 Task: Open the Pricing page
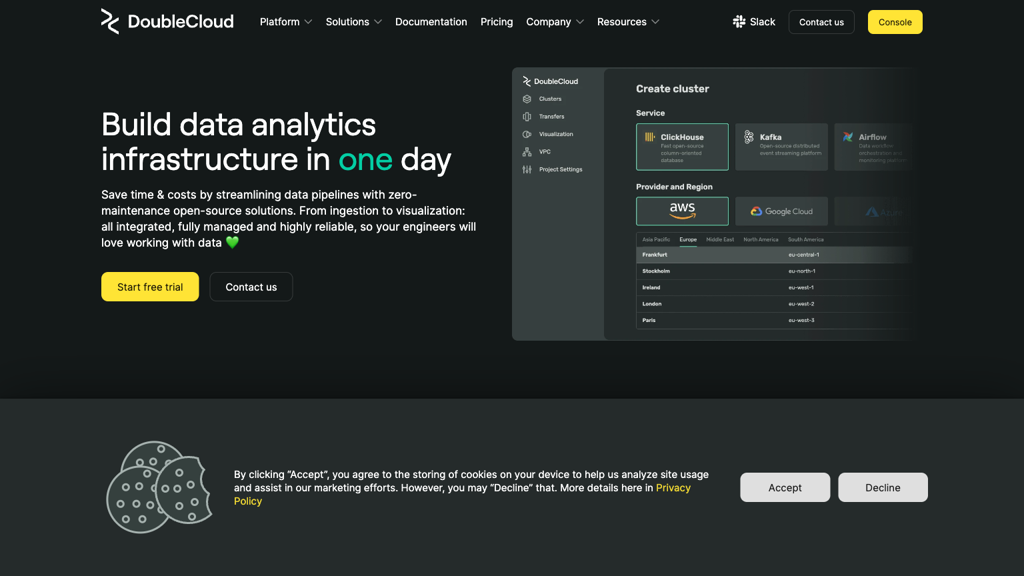496,22
